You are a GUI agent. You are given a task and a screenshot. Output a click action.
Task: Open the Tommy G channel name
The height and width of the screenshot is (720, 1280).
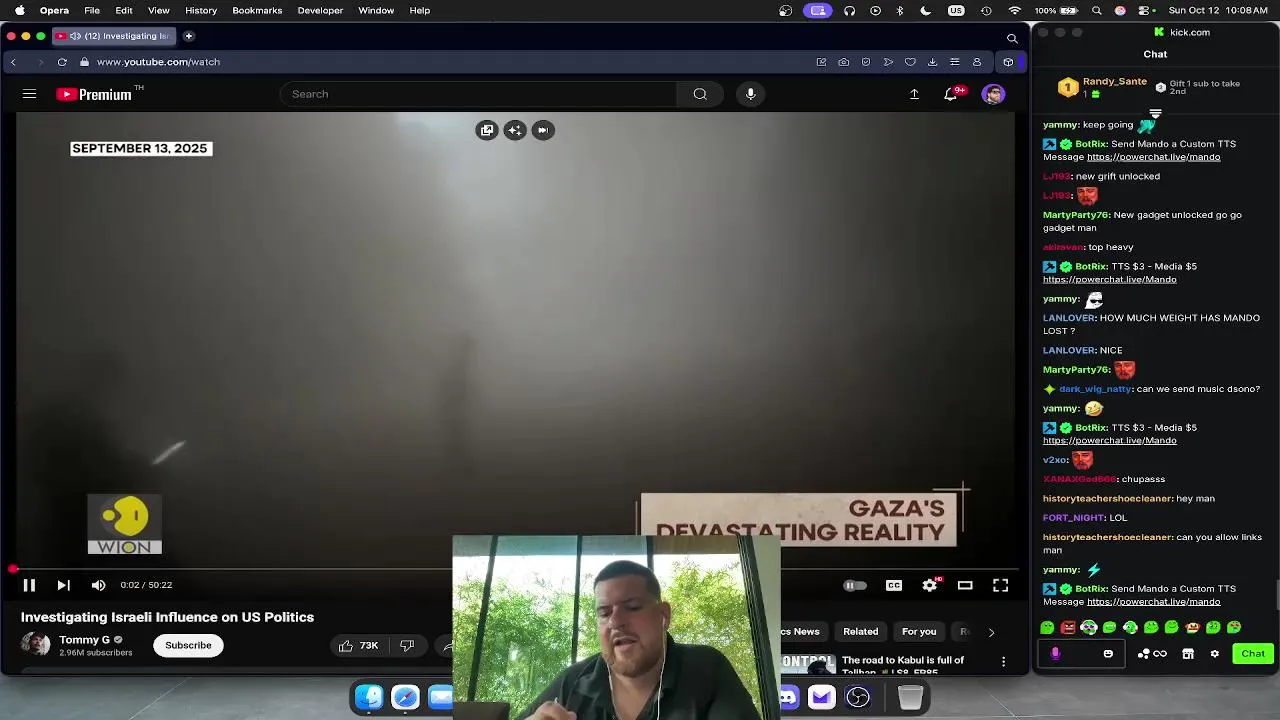point(84,640)
